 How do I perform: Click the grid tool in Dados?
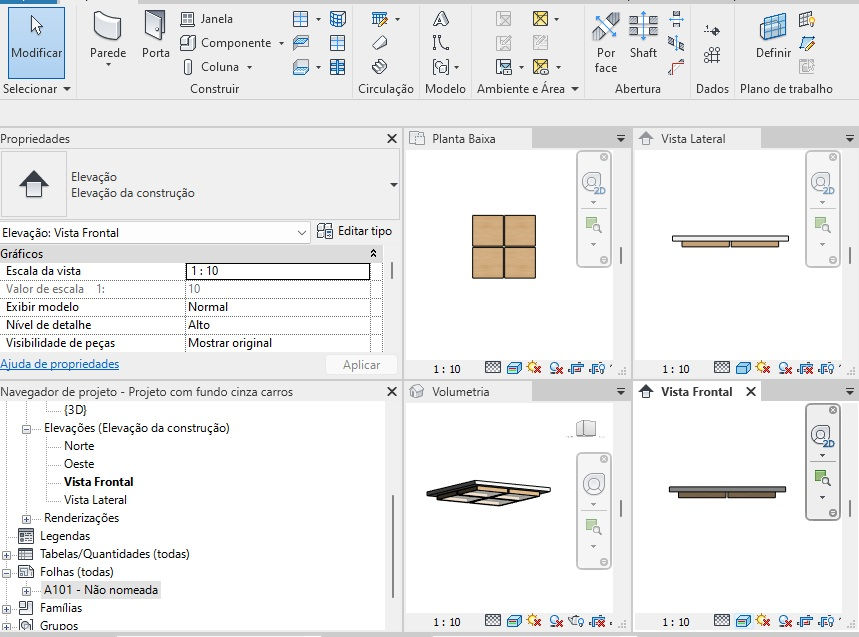pyautogui.click(x=712, y=55)
